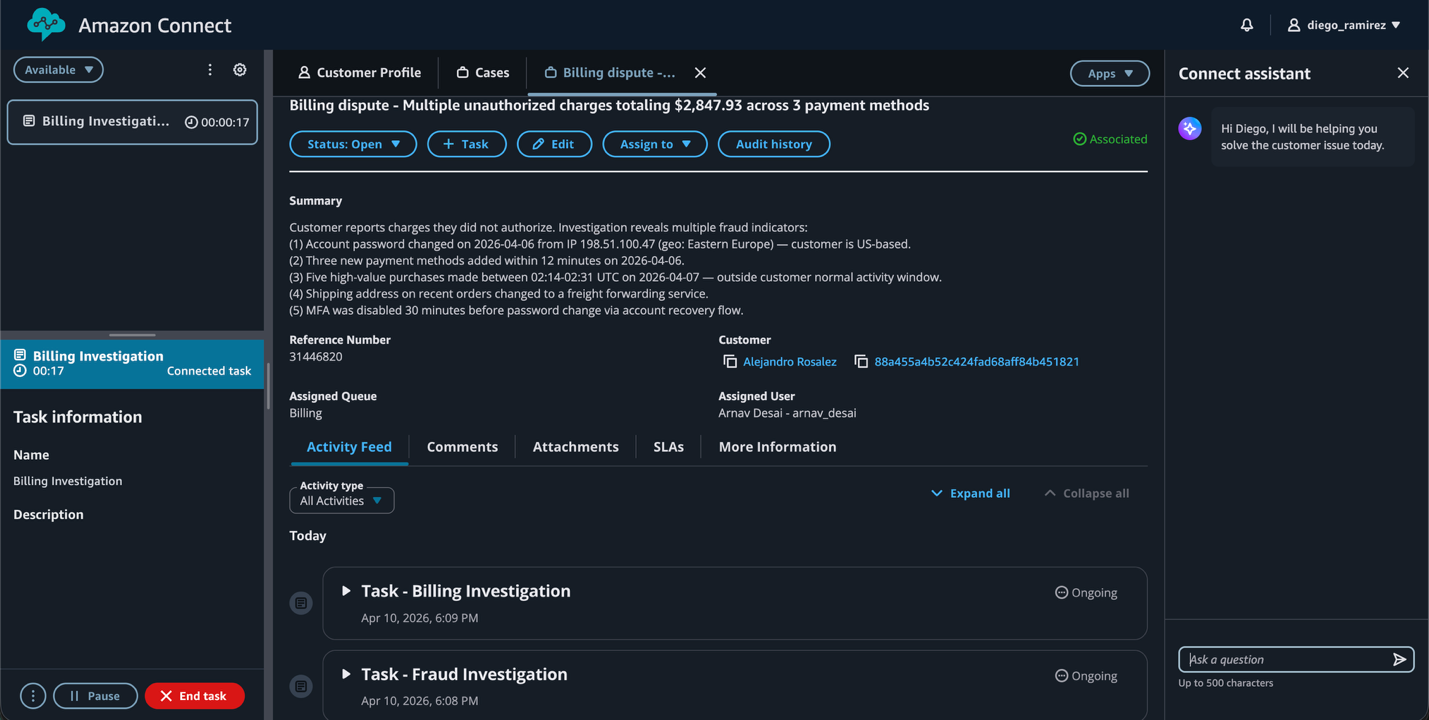Image resolution: width=1429 pixels, height=720 pixels.
Task: Collapse all activity entries
Action: point(1087,493)
